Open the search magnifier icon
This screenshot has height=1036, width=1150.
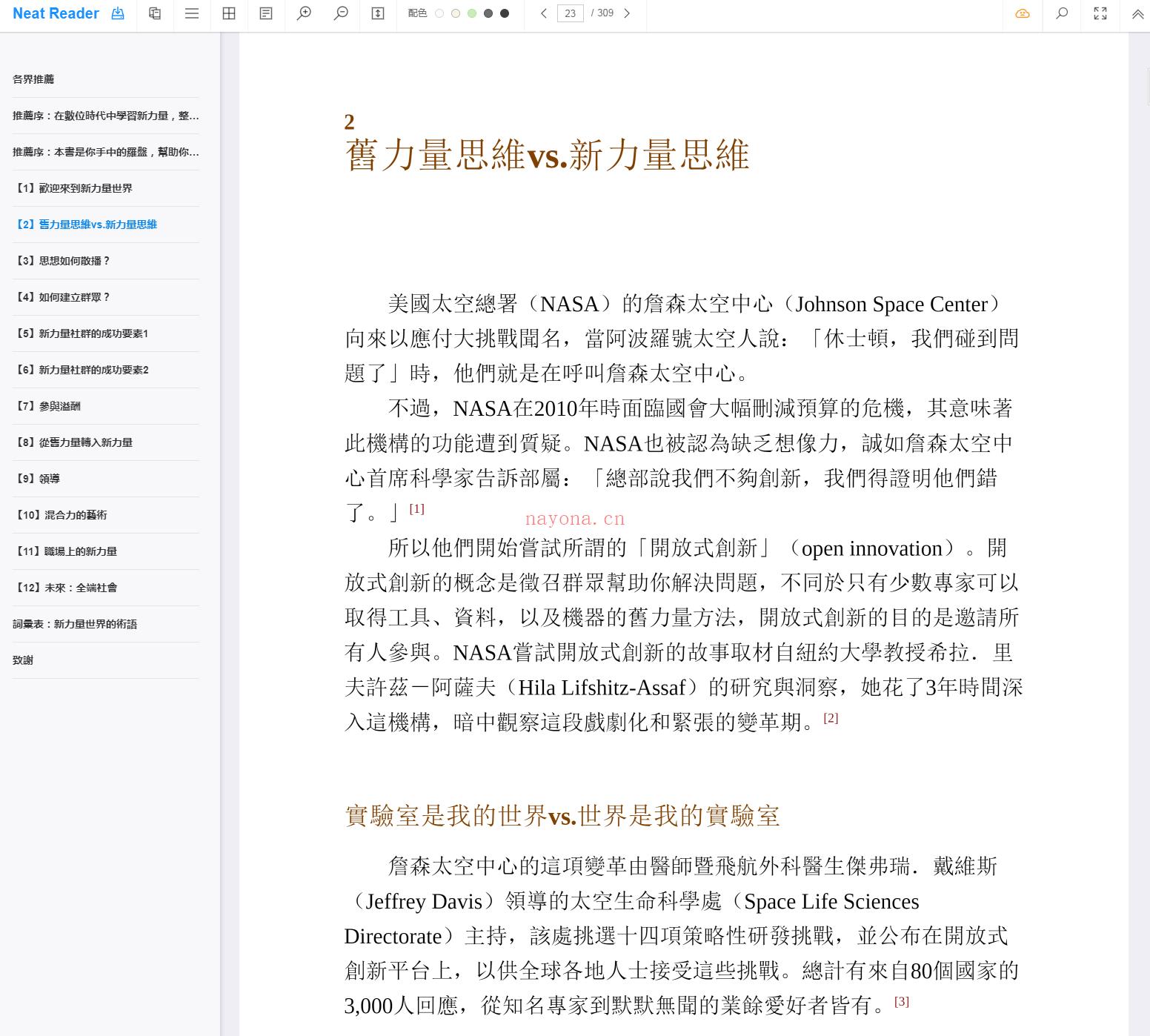coord(1062,13)
